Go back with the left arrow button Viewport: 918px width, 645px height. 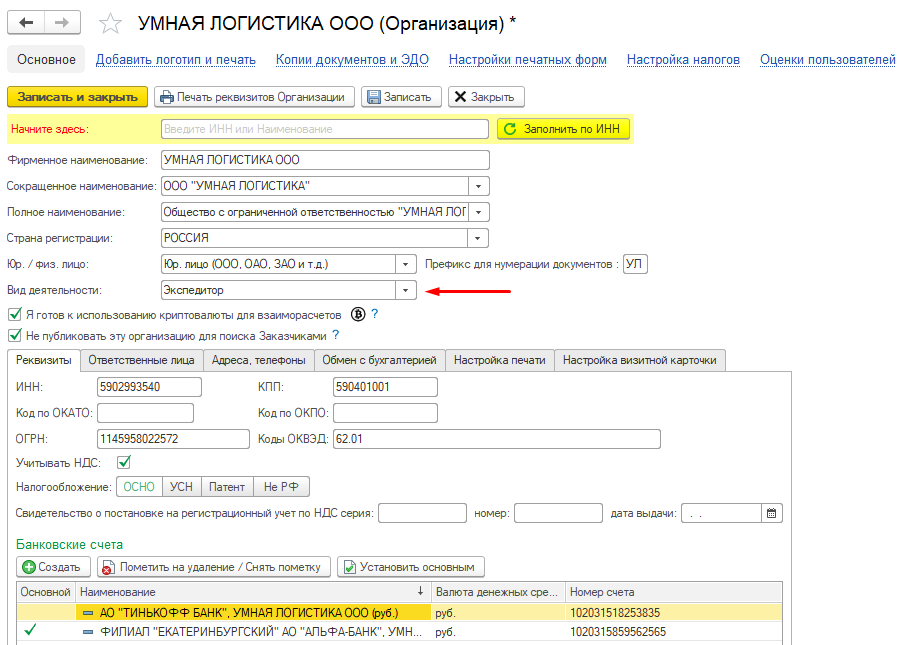[26, 23]
